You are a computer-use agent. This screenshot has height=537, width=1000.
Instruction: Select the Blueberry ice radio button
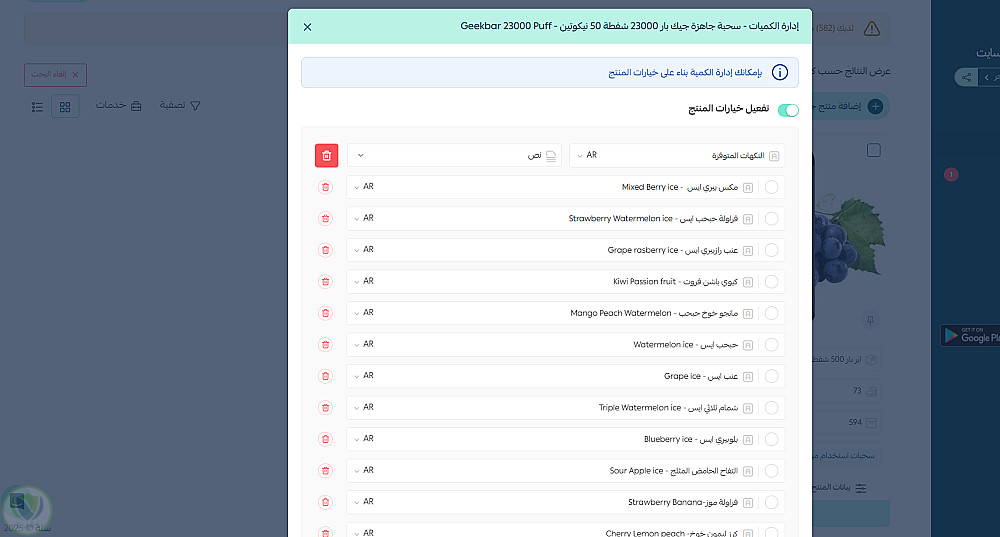(x=772, y=439)
